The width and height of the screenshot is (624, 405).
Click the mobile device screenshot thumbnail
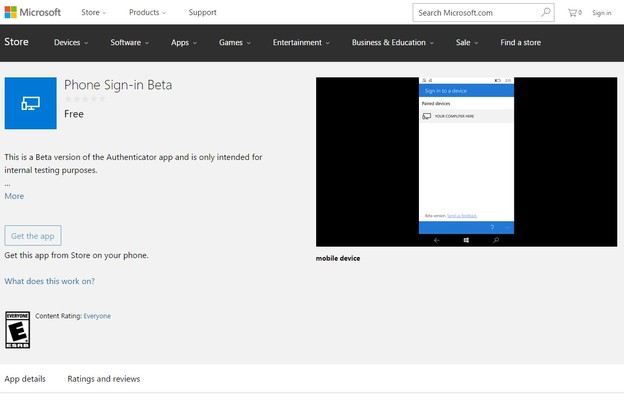(466, 161)
